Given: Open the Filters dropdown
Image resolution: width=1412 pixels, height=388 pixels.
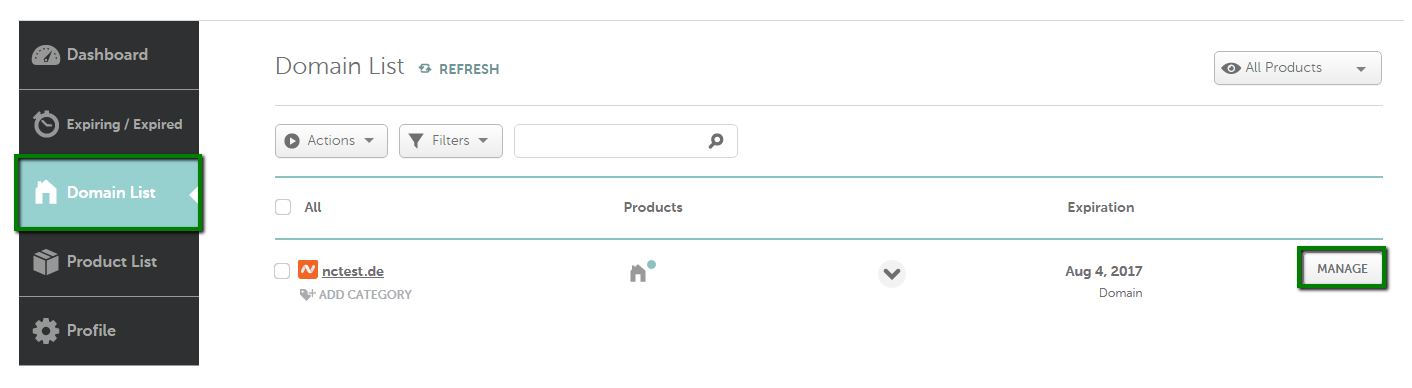Looking at the screenshot, I should pyautogui.click(x=451, y=141).
